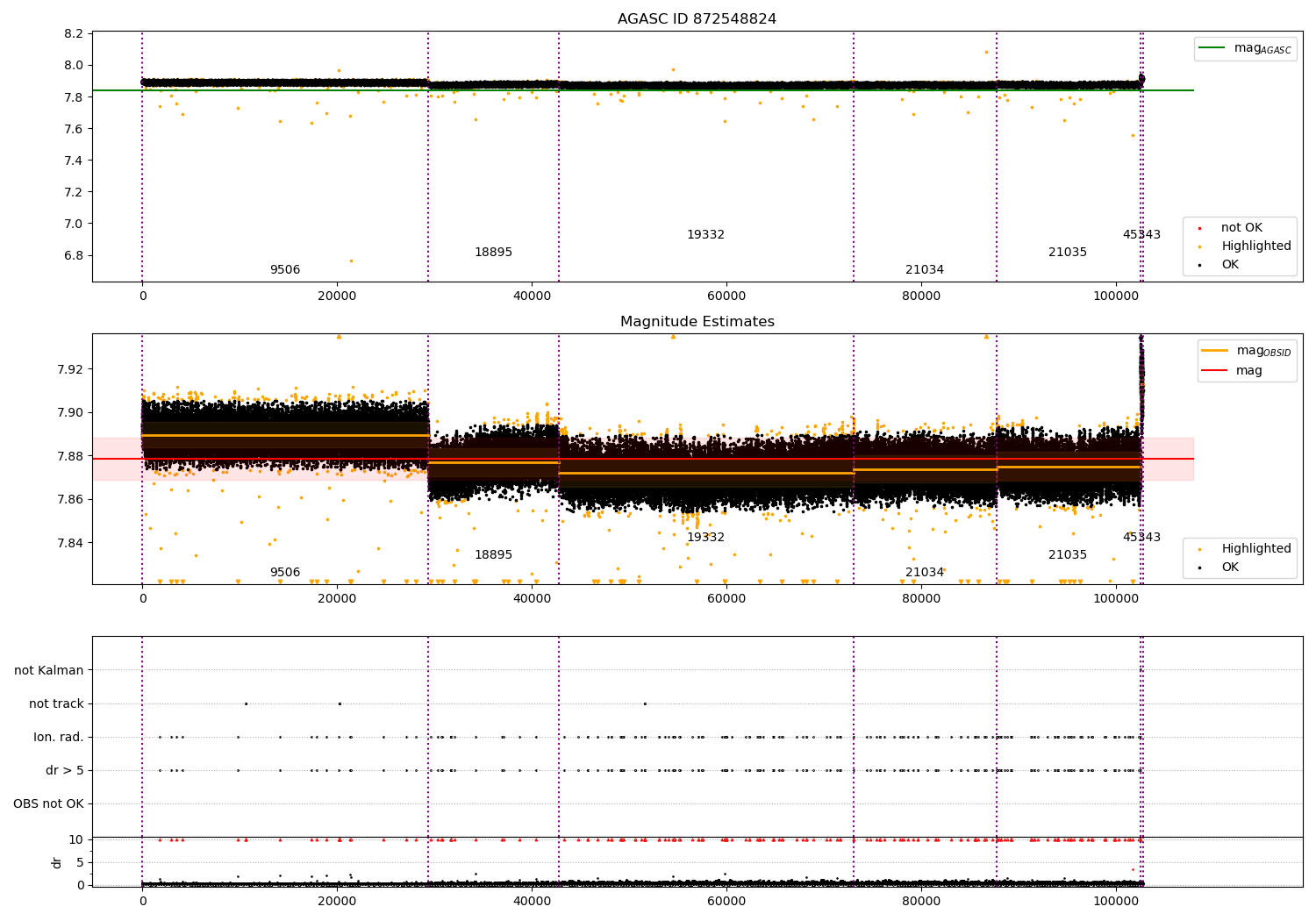Click the 20000 x-axis tick under top plot
Screen dimensions: 1316x921
[x=337, y=296]
